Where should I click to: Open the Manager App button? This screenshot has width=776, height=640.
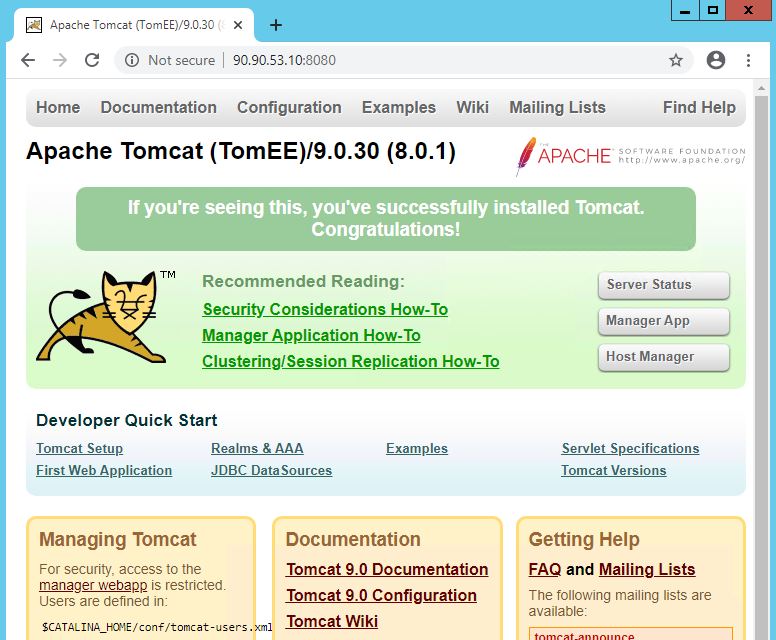pos(664,321)
